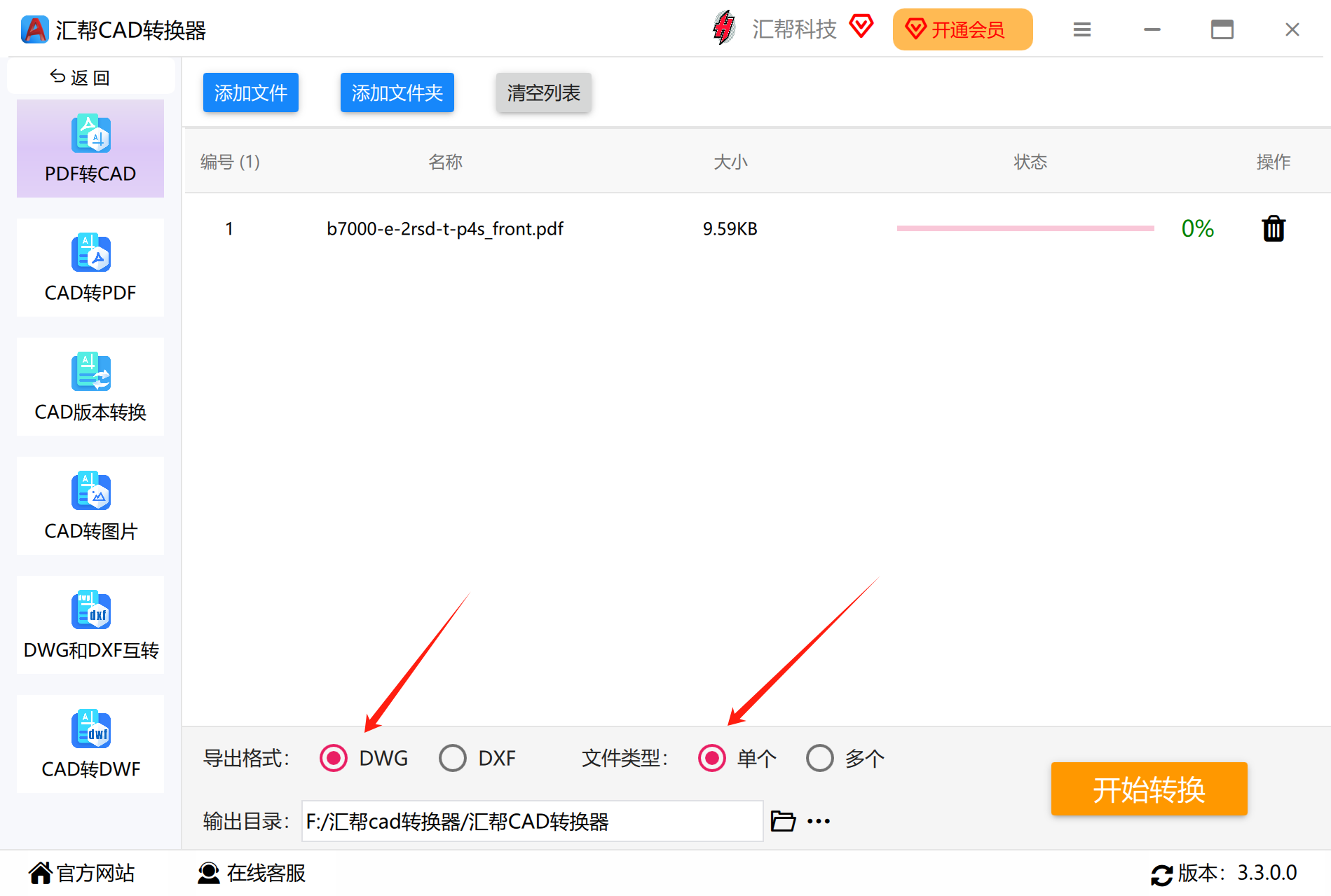This screenshot has height=896, width=1331.
Task: Click the 汇帮科技 logo icon
Action: click(724, 28)
